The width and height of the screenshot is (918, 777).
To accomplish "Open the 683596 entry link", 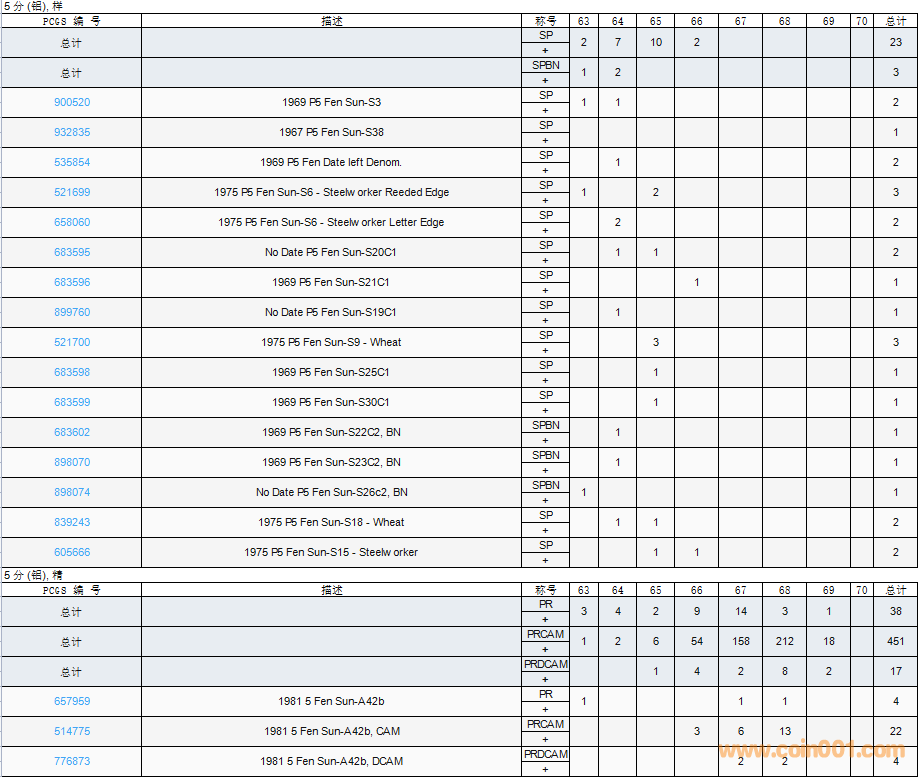I will coord(72,282).
